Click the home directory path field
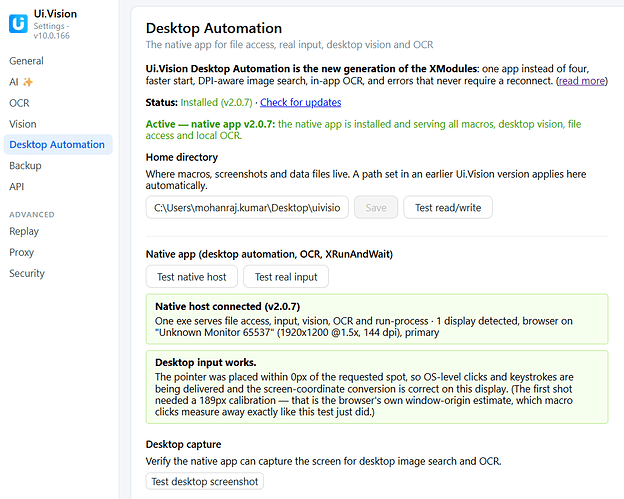The height and width of the screenshot is (499, 624). pos(247,207)
